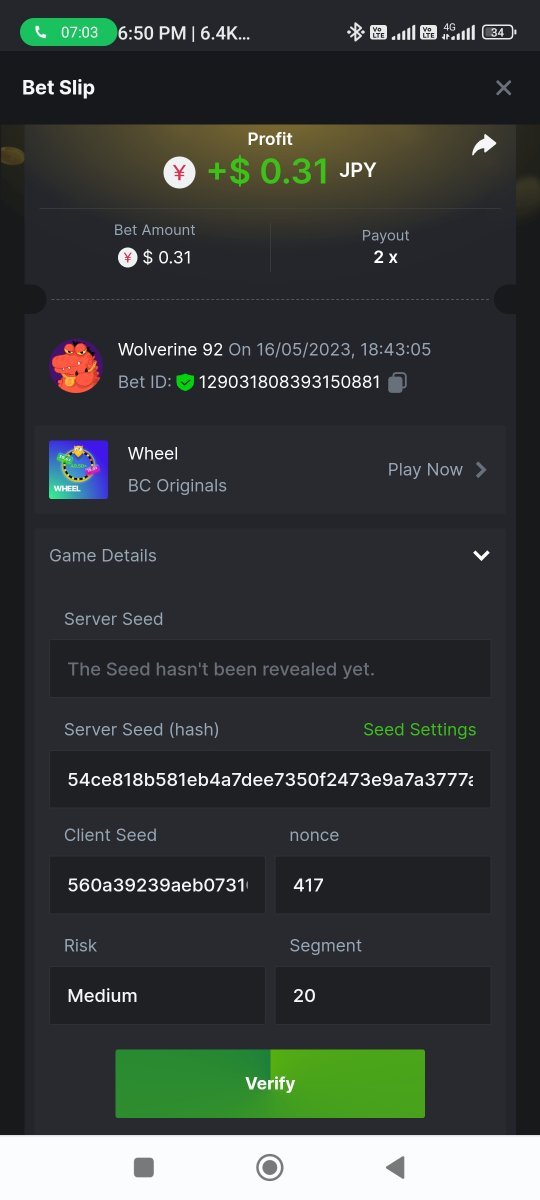
Task: Tap the green verified shield icon
Action: (185, 382)
